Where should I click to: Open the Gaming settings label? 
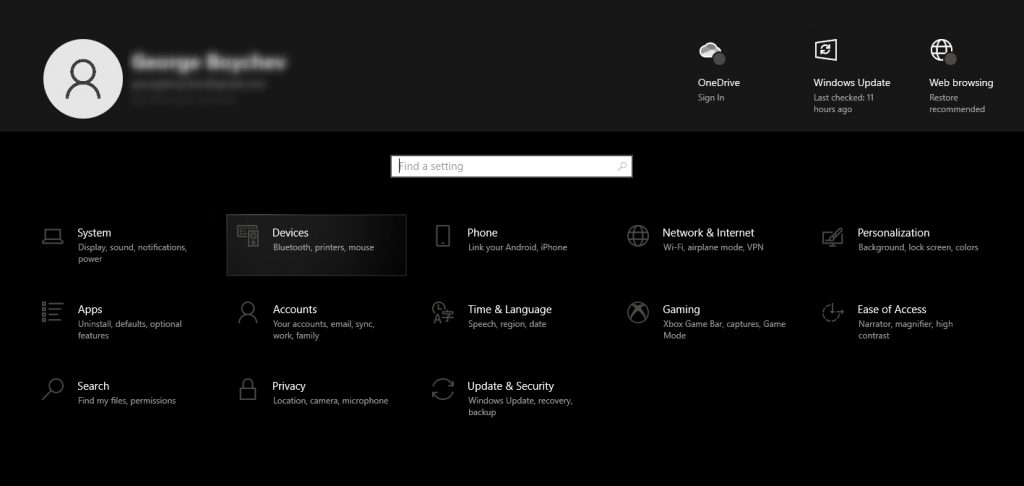click(x=681, y=309)
